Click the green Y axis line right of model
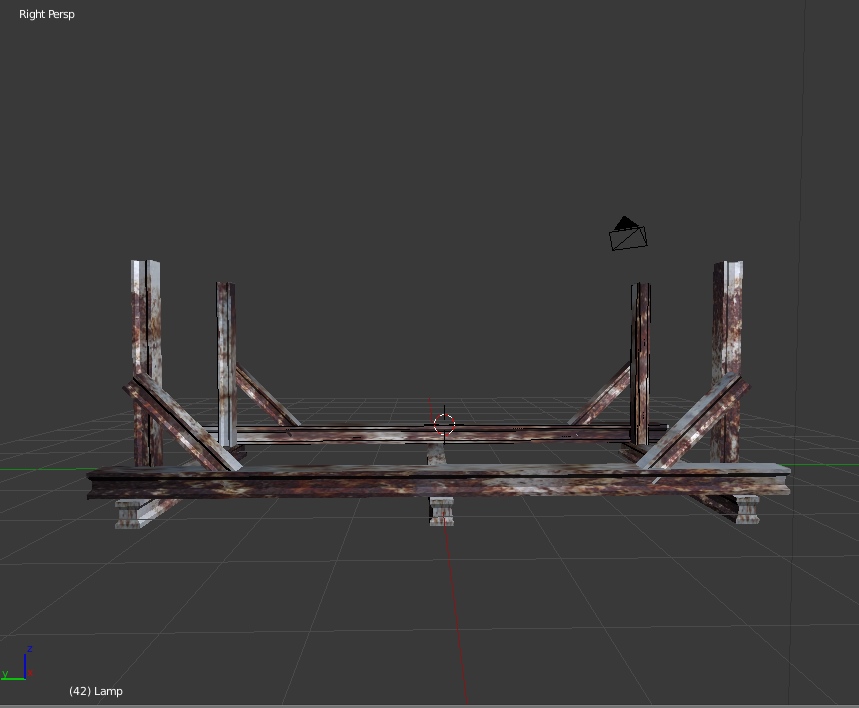The height and width of the screenshot is (708, 859). (825, 467)
